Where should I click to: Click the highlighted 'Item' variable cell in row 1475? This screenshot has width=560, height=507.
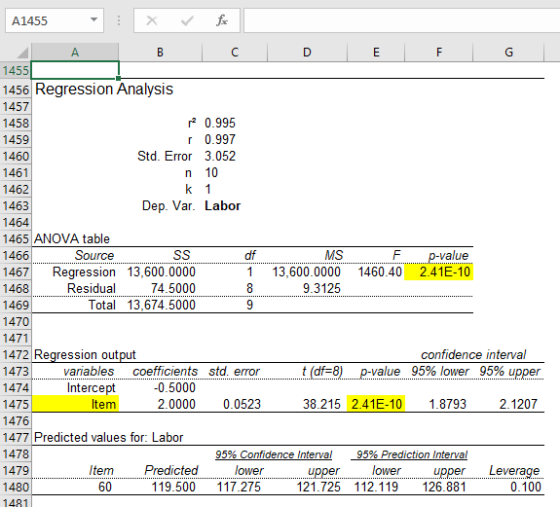coord(75,404)
